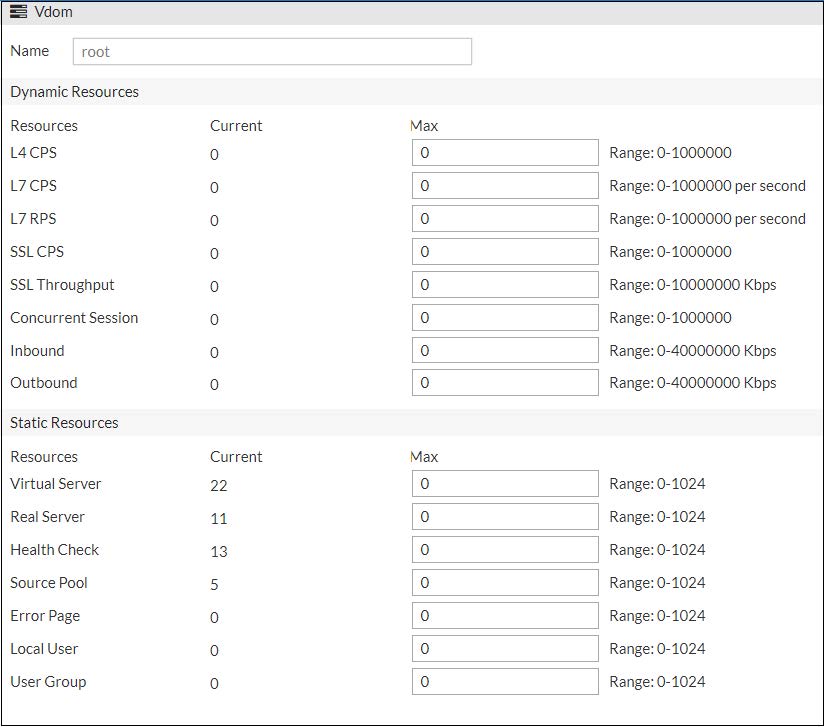
Task: Click the Inbound range 0-40000000 Kbps text
Action: click(x=693, y=351)
